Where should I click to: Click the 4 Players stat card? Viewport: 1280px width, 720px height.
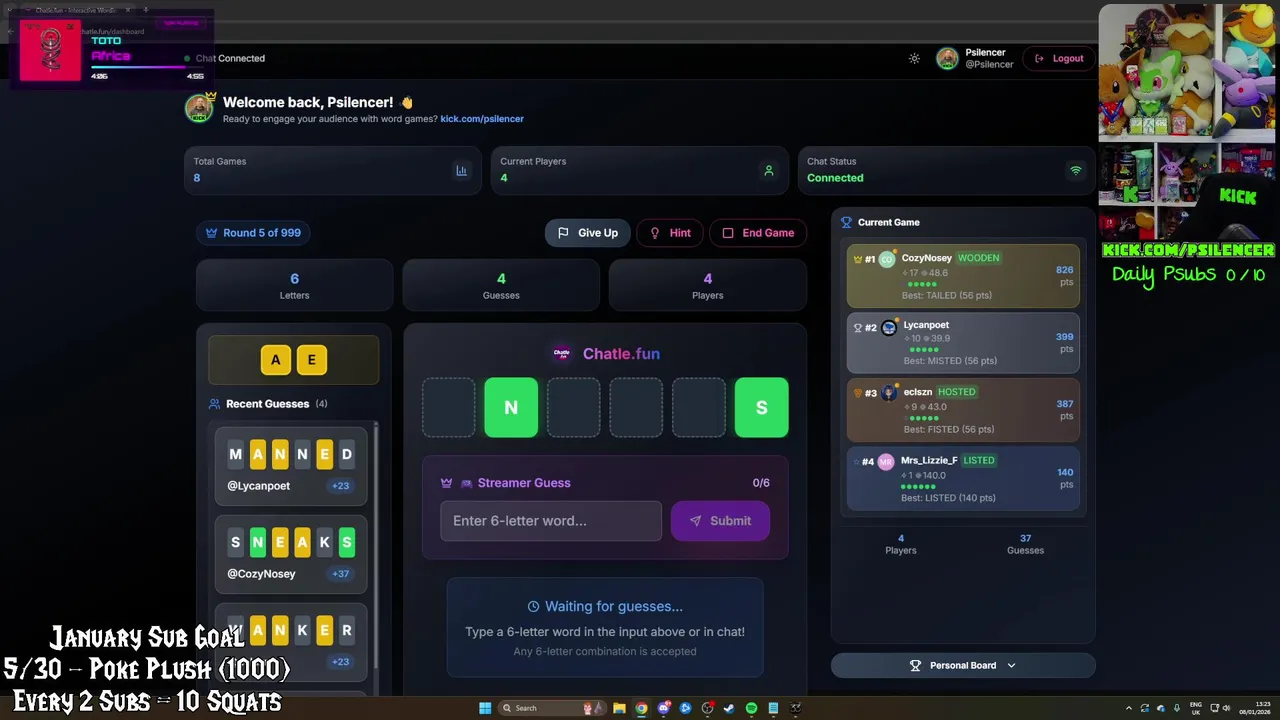click(707, 285)
